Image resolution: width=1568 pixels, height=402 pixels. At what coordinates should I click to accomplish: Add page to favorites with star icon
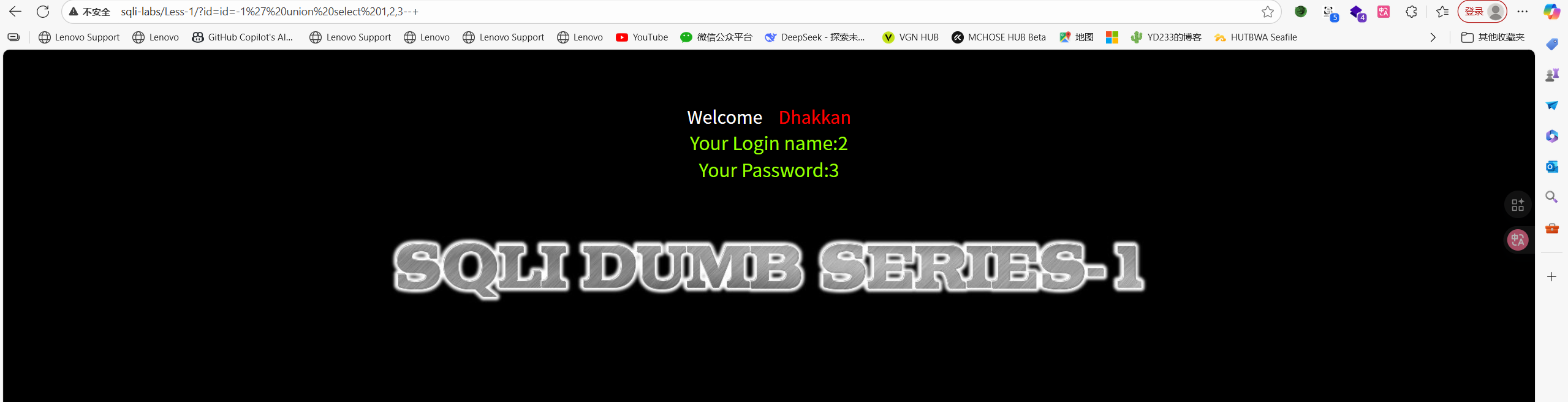coord(1268,12)
